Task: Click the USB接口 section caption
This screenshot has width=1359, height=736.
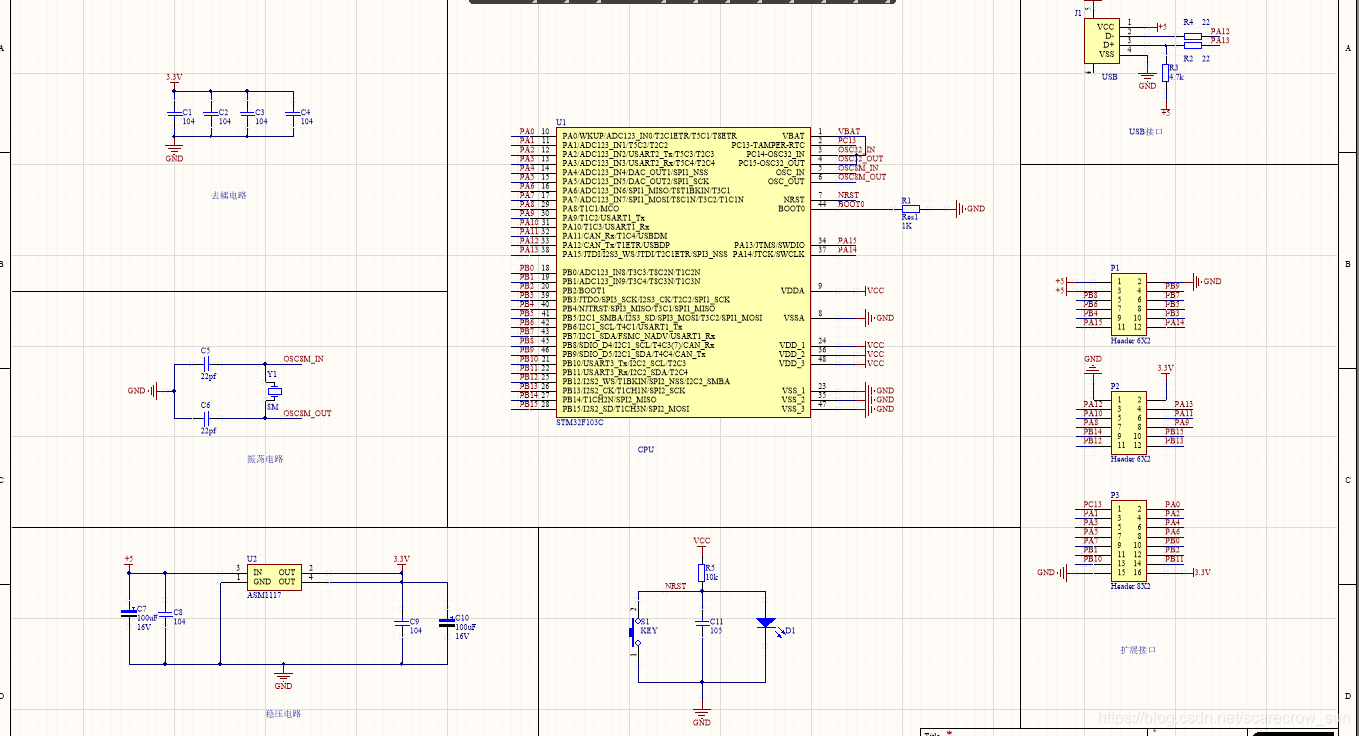Action: [x=1146, y=132]
